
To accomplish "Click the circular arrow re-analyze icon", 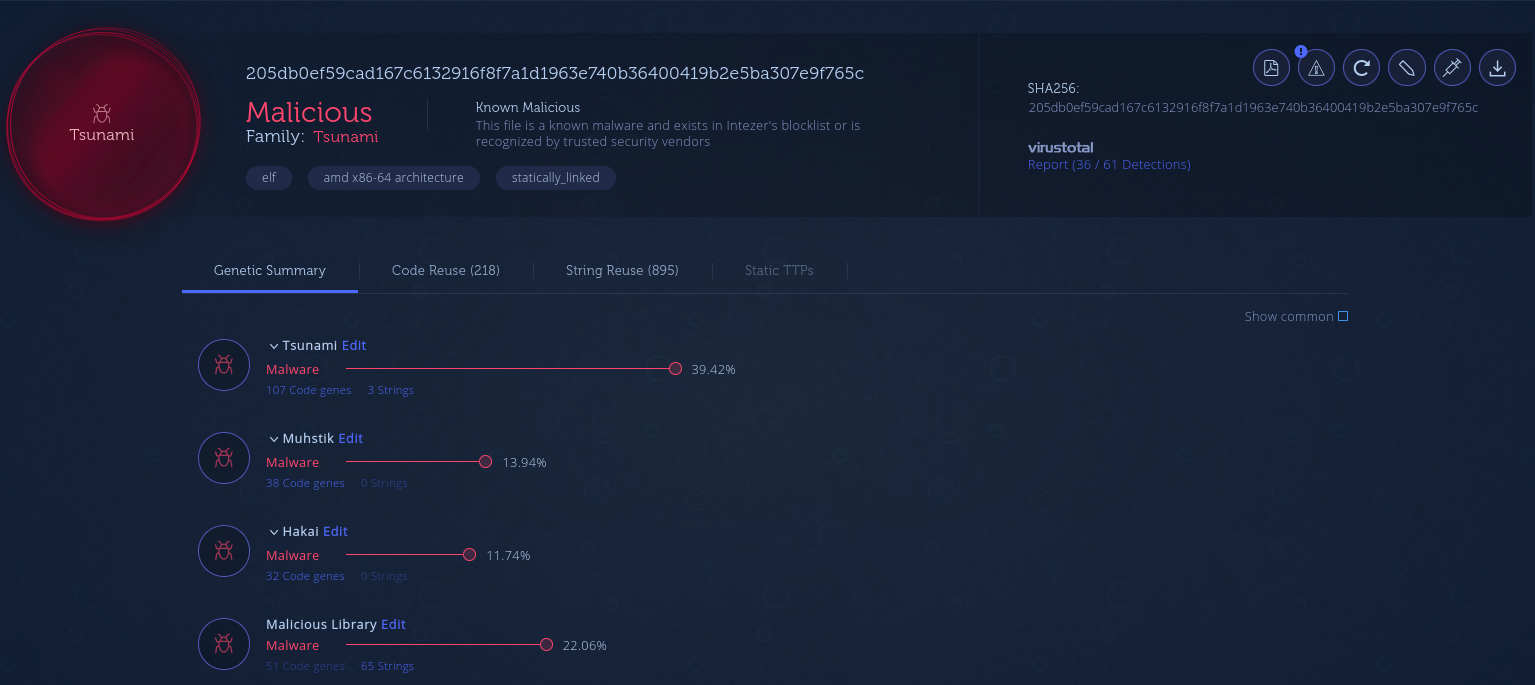I will tap(1361, 68).
